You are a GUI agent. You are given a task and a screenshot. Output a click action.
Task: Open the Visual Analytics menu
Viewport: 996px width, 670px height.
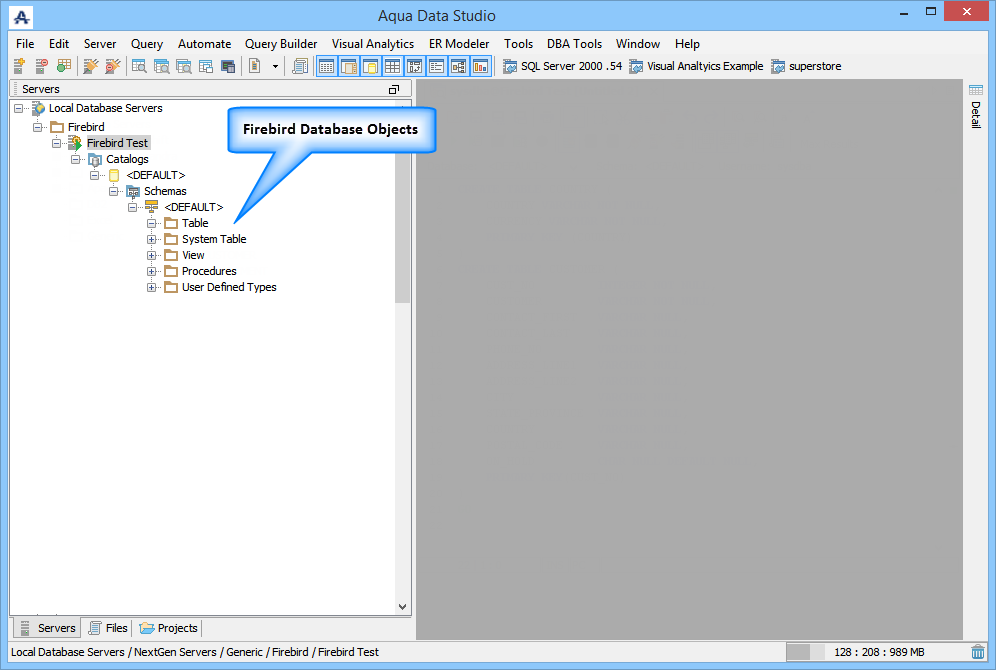coord(373,44)
